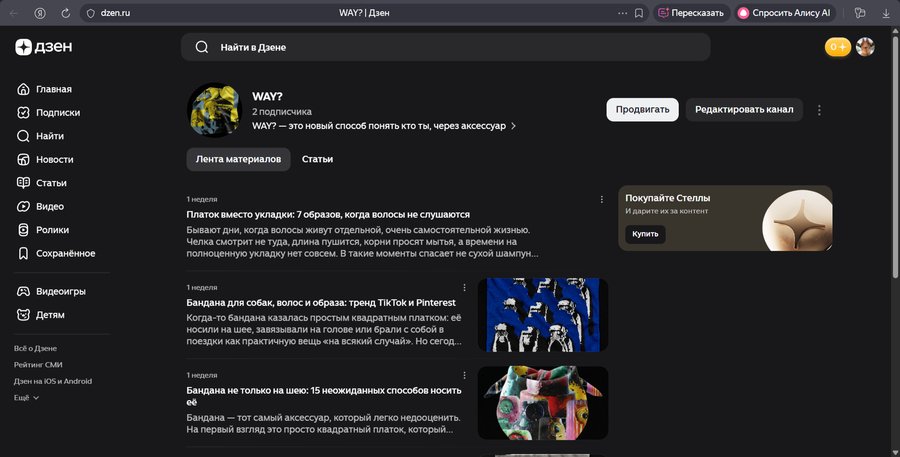This screenshot has height=457, width=900.
Task: Open blue bandana pattern thumbnail
Action: pyautogui.click(x=542, y=315)
